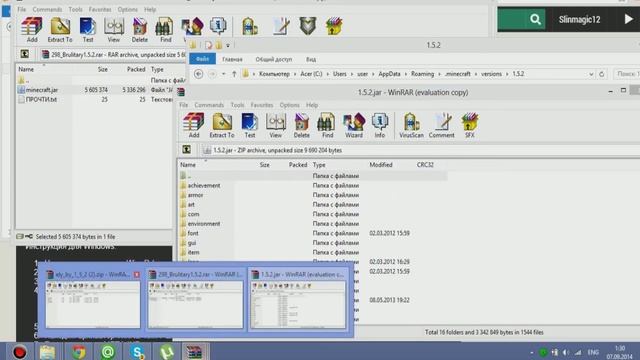Select the achievement folder
Viewport: 640px width, 360px height.
tap(204, 186)
